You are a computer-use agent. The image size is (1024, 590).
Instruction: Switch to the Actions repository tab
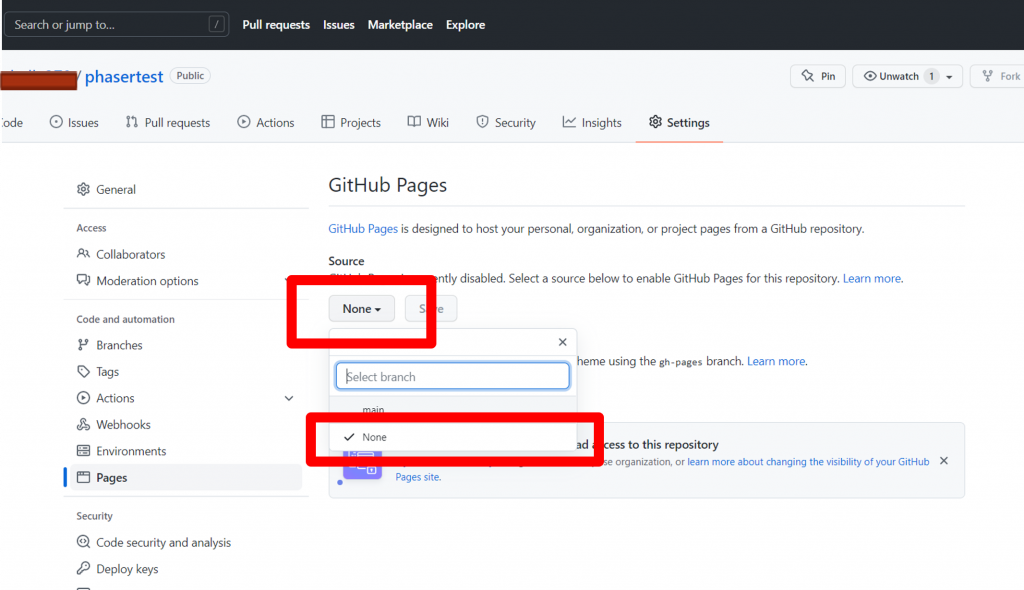pyautogui.click(x=266, y=122)
